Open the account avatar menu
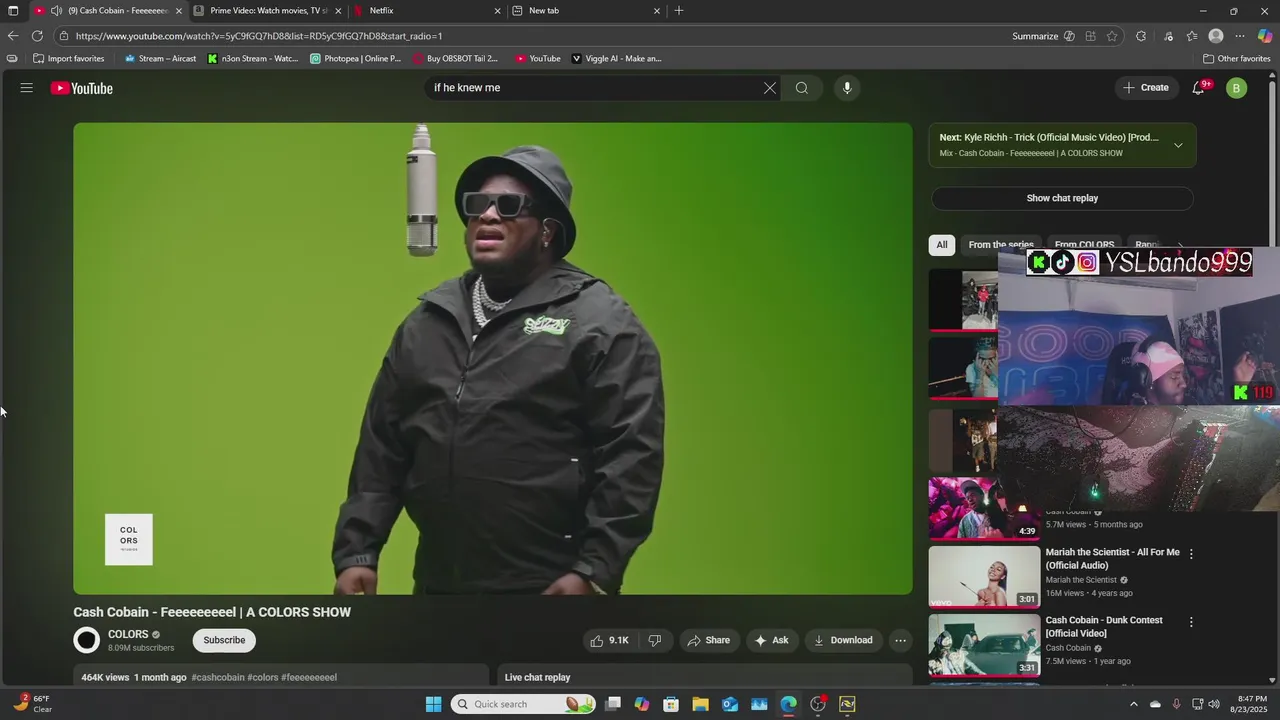 tap(1236, 88)
